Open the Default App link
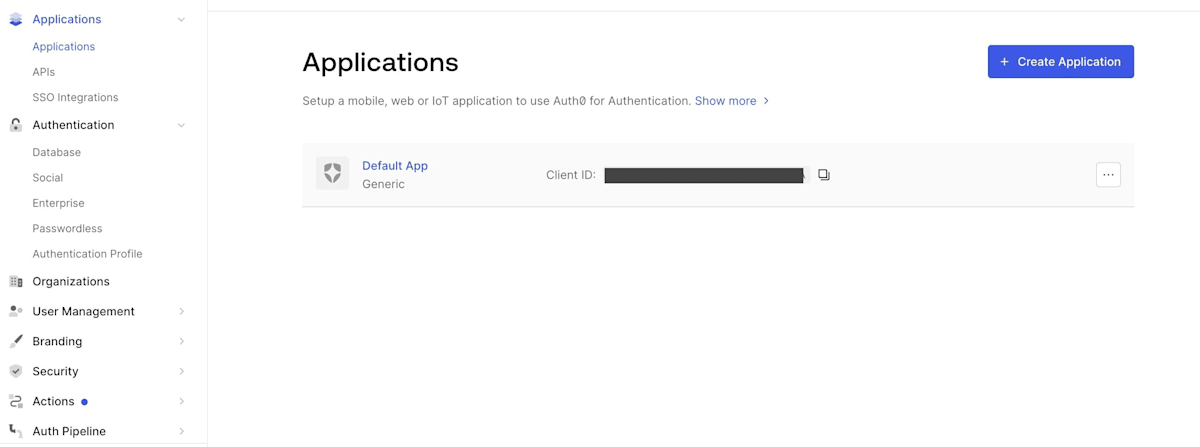 pyautogui.click(x=395, y=166)
